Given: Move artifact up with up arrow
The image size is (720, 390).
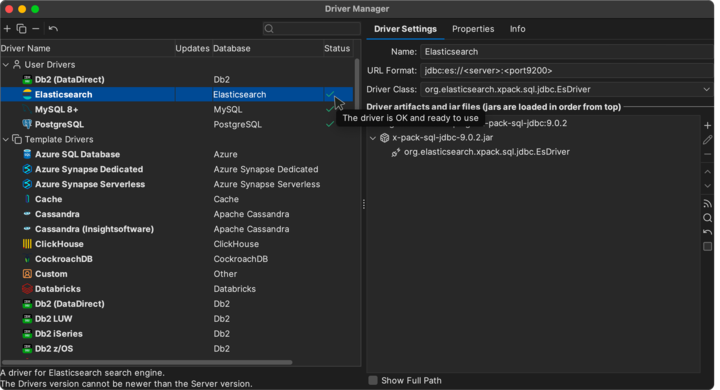Looking at the screenshot, I should click(x=707, y=172).
